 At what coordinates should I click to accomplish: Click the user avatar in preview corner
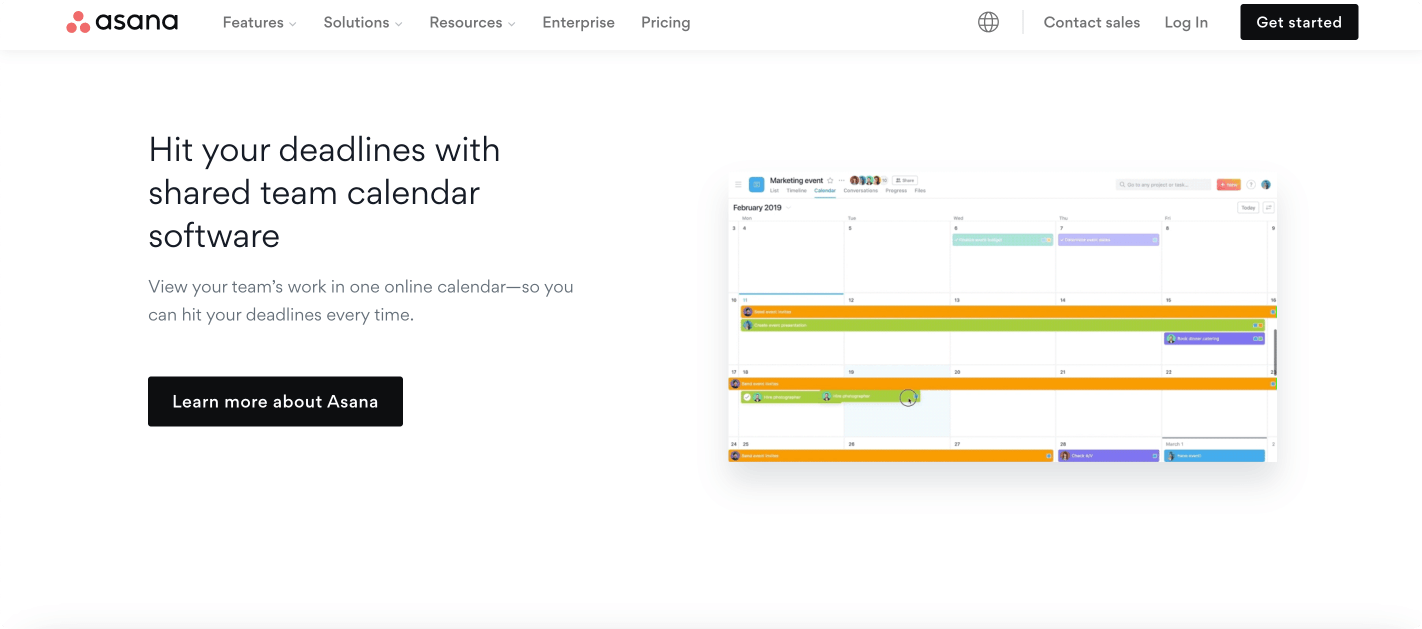(1266, 185)
